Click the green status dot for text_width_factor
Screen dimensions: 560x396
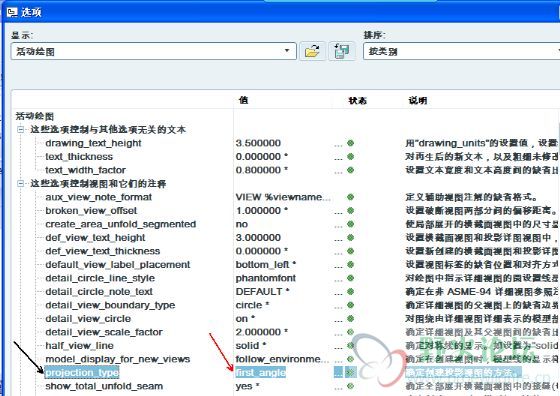coord(350,170)
